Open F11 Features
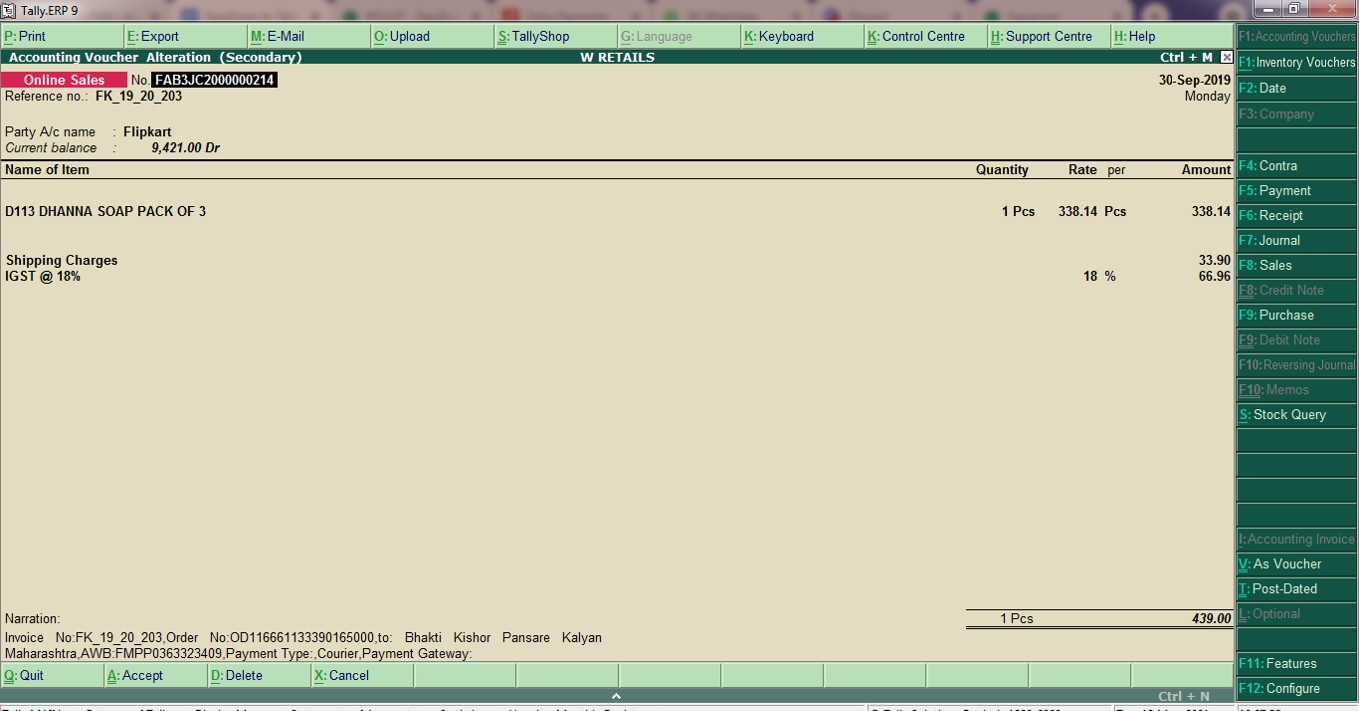 [1297, 664]
